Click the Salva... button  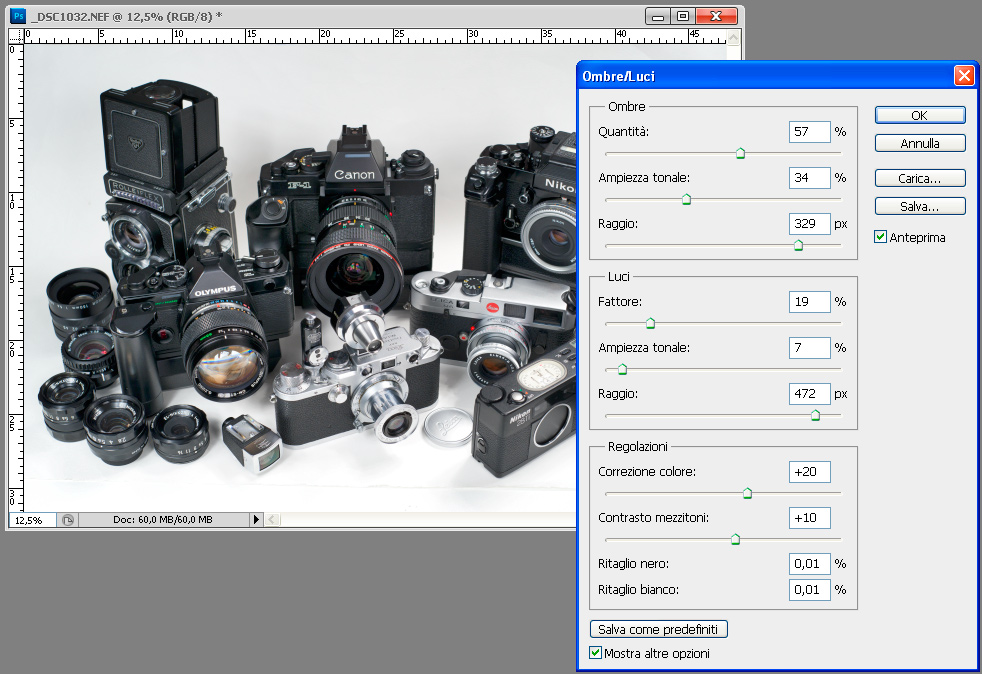919,206
